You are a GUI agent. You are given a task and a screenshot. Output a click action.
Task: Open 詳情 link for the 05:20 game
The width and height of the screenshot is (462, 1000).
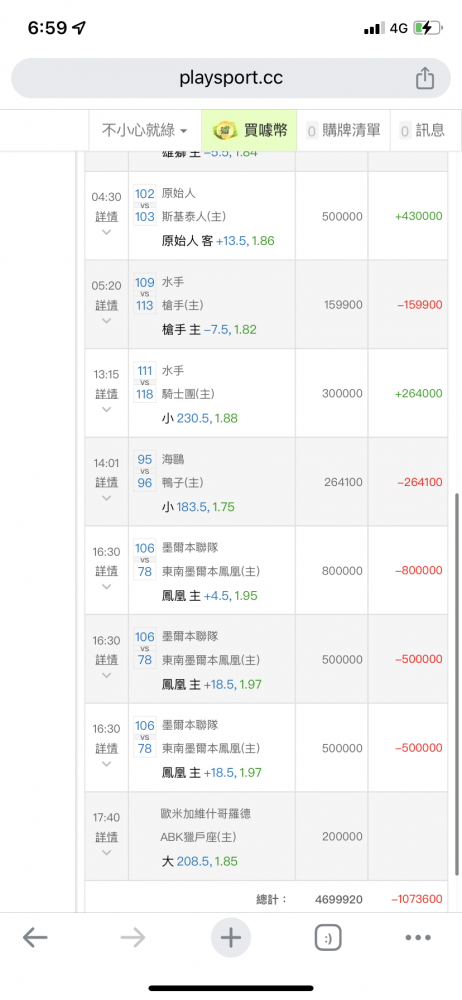point(107,305)
